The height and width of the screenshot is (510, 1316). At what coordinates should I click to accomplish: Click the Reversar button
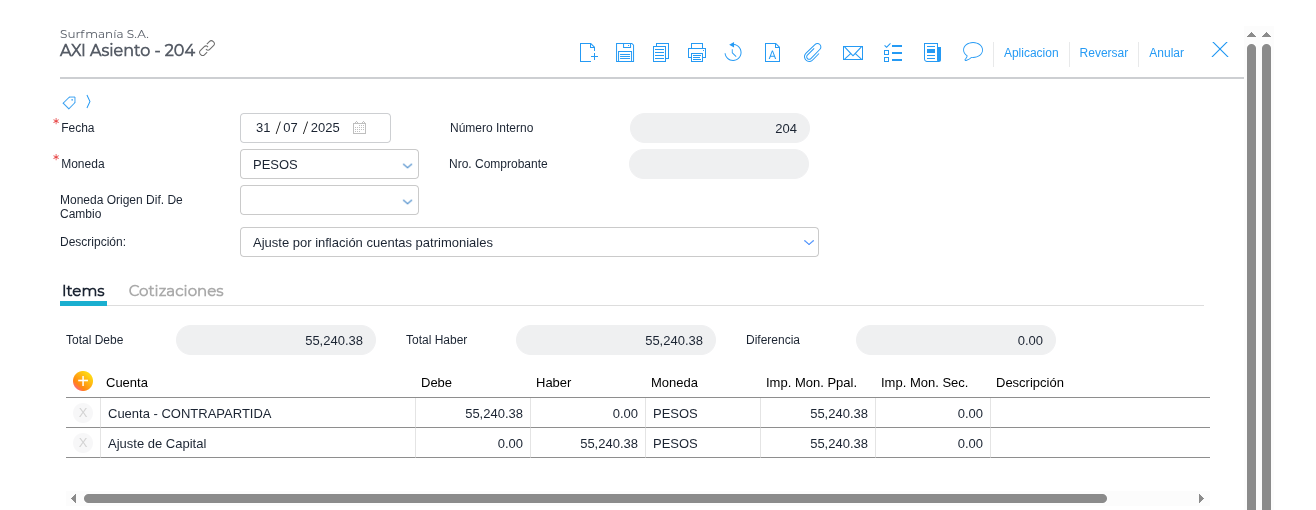1103,53
